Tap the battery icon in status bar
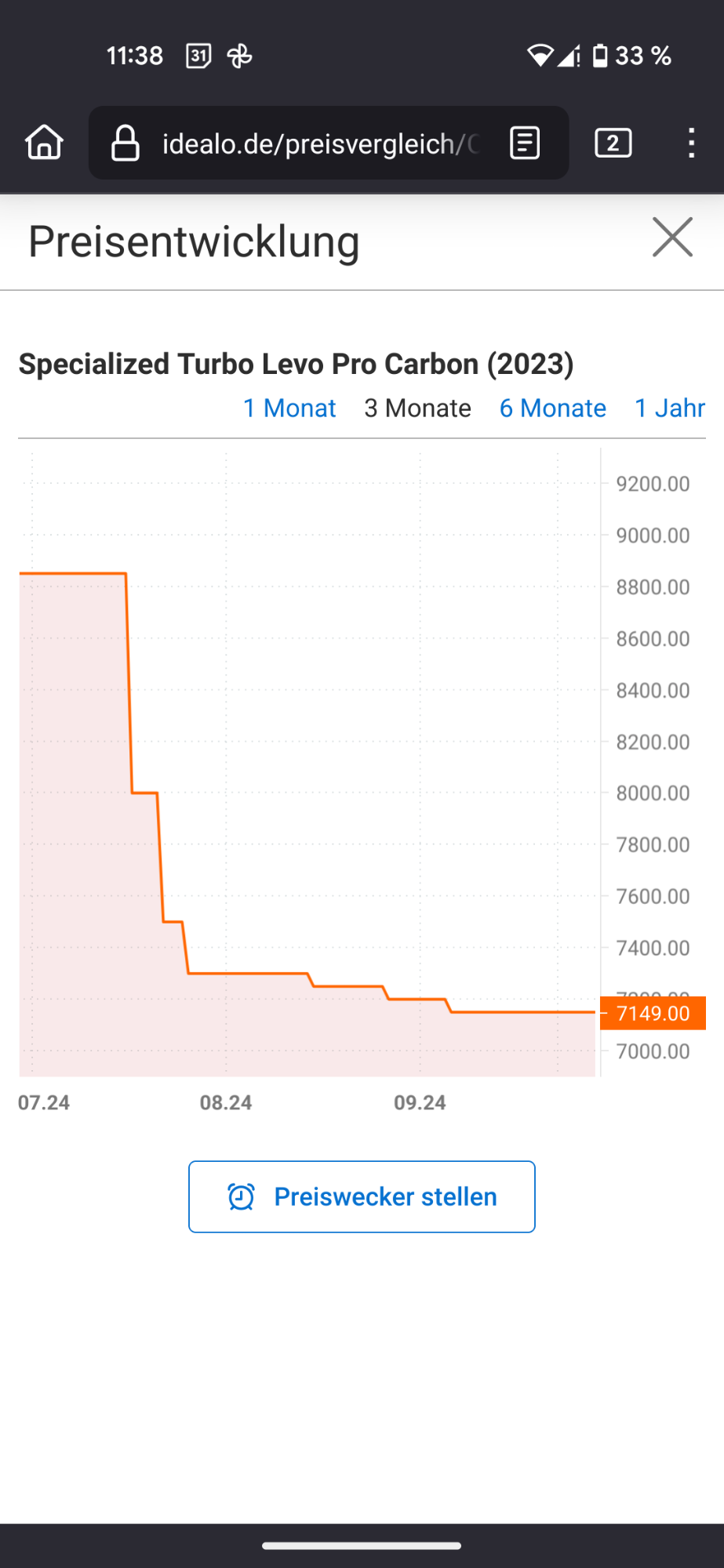724x1568 pixels. (600, 56)
